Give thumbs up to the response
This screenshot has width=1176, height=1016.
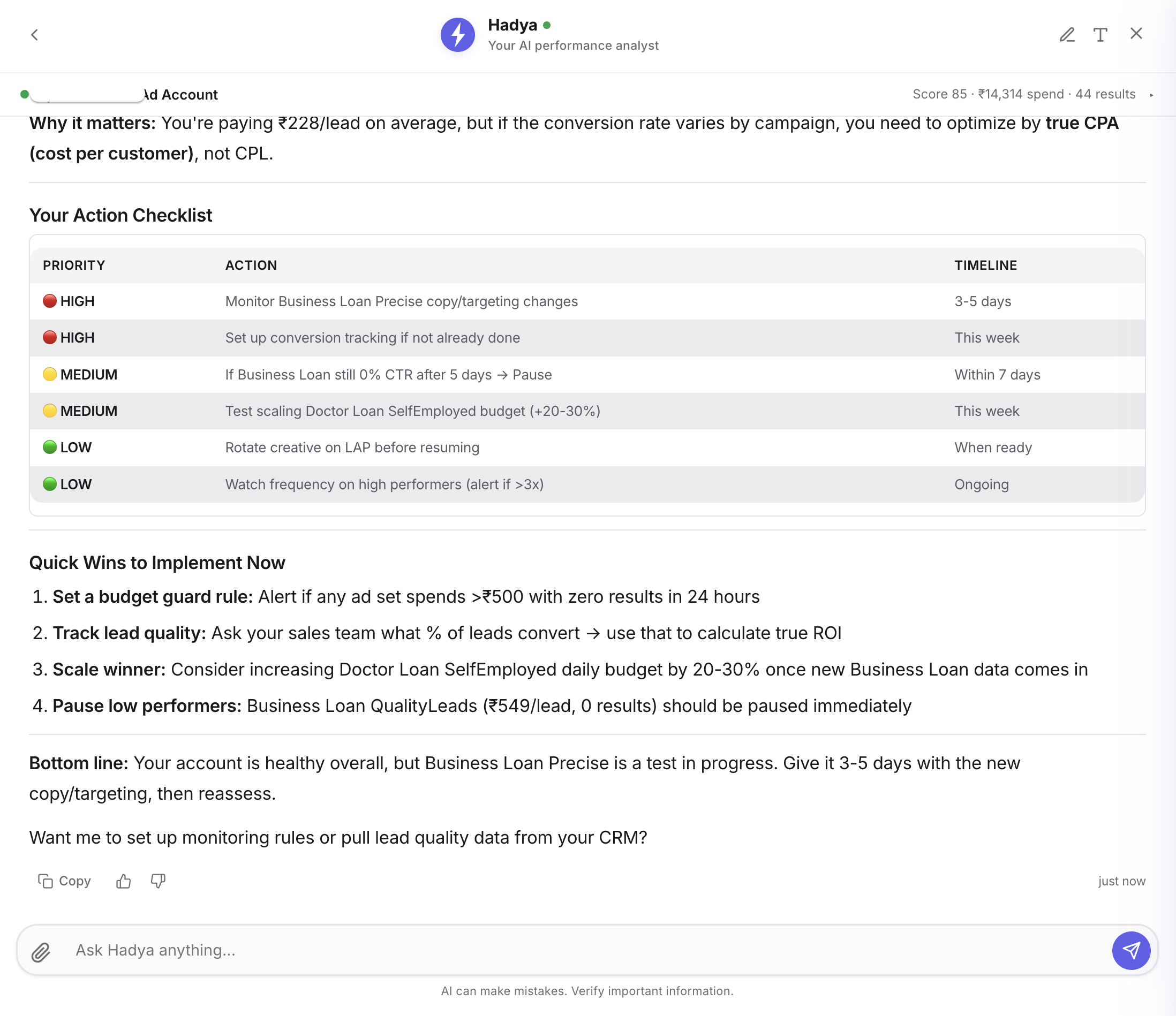123,881
